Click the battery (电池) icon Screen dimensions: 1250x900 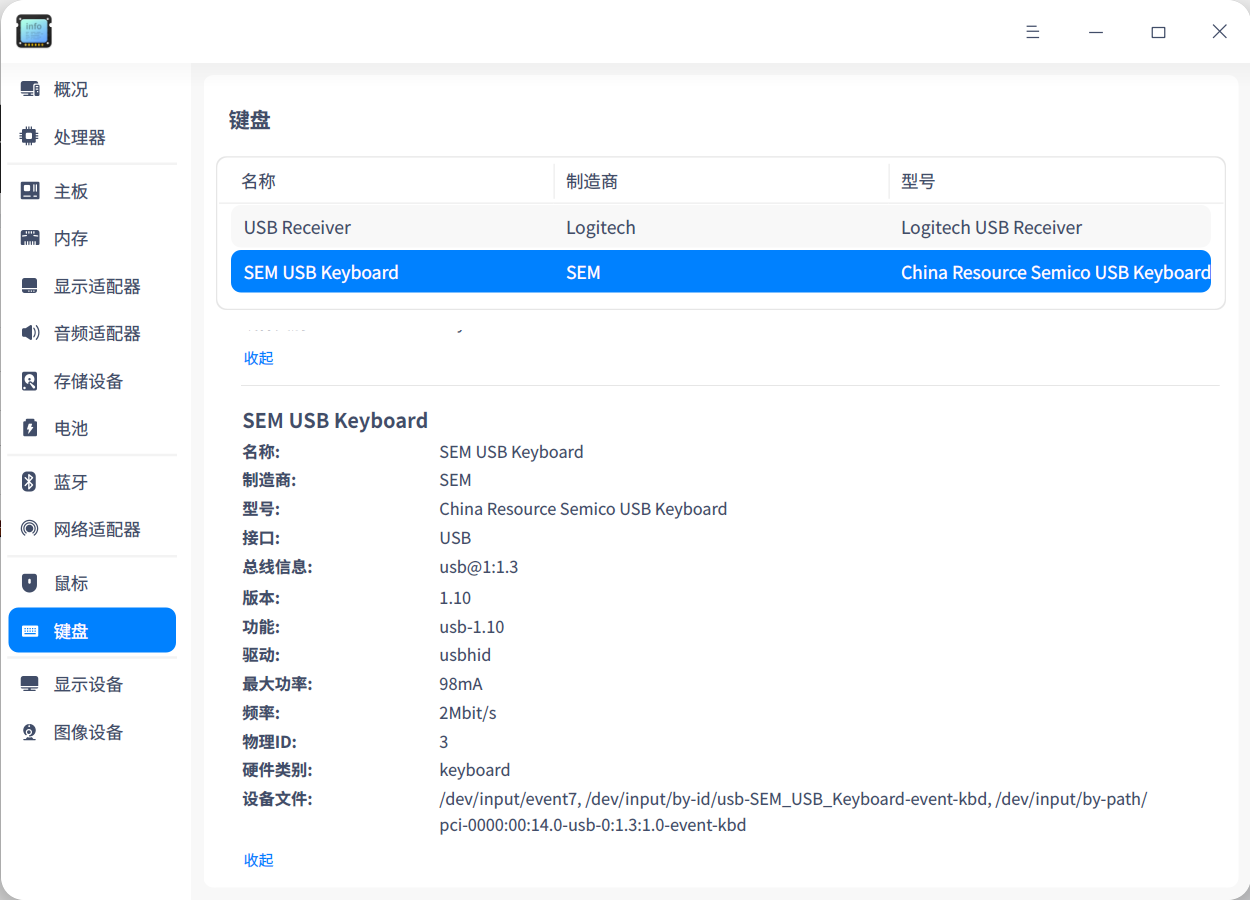coord(30,428)
